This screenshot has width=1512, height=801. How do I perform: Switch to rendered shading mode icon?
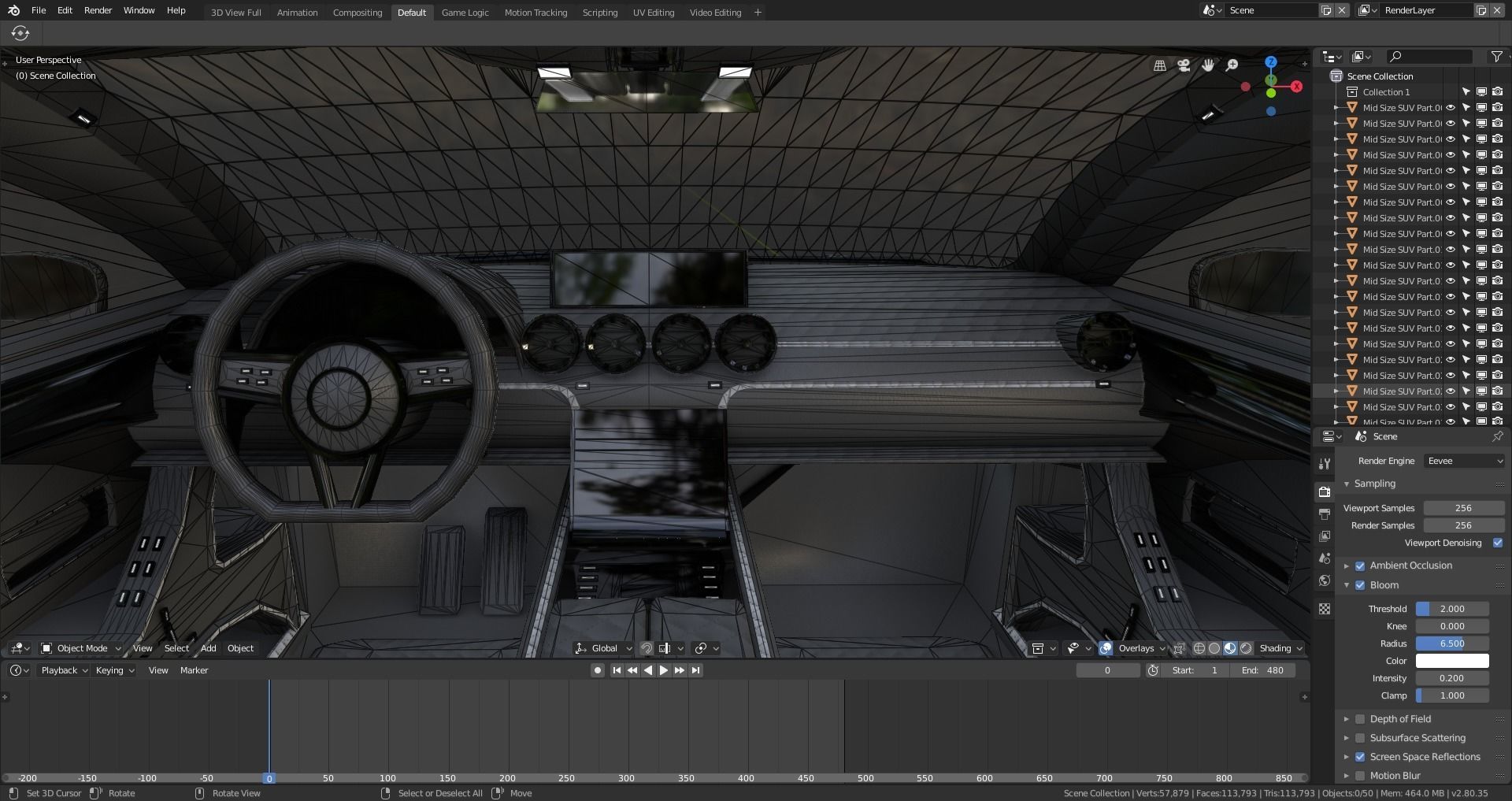1246,648
